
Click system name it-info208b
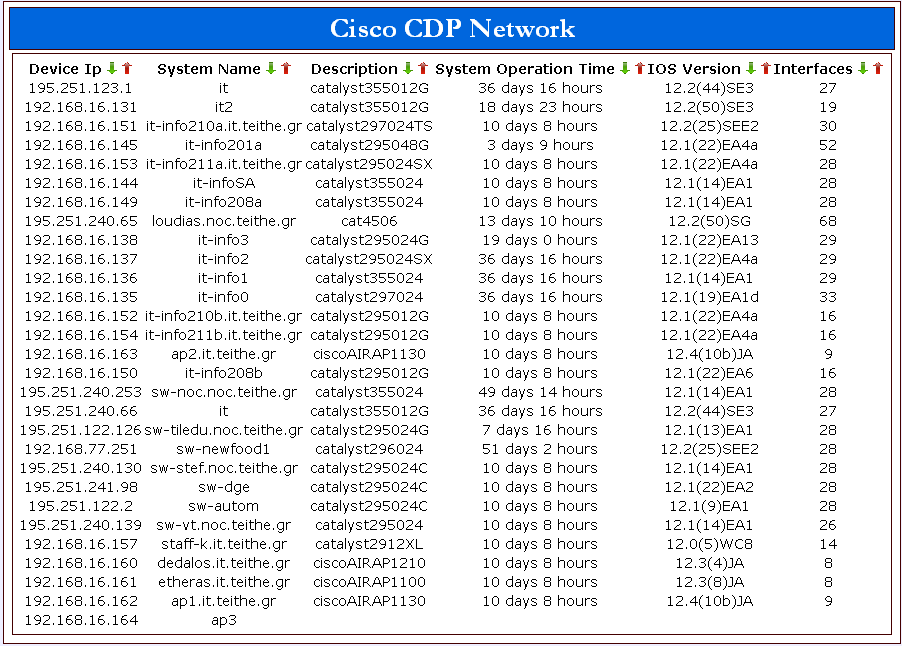point(223,373)
